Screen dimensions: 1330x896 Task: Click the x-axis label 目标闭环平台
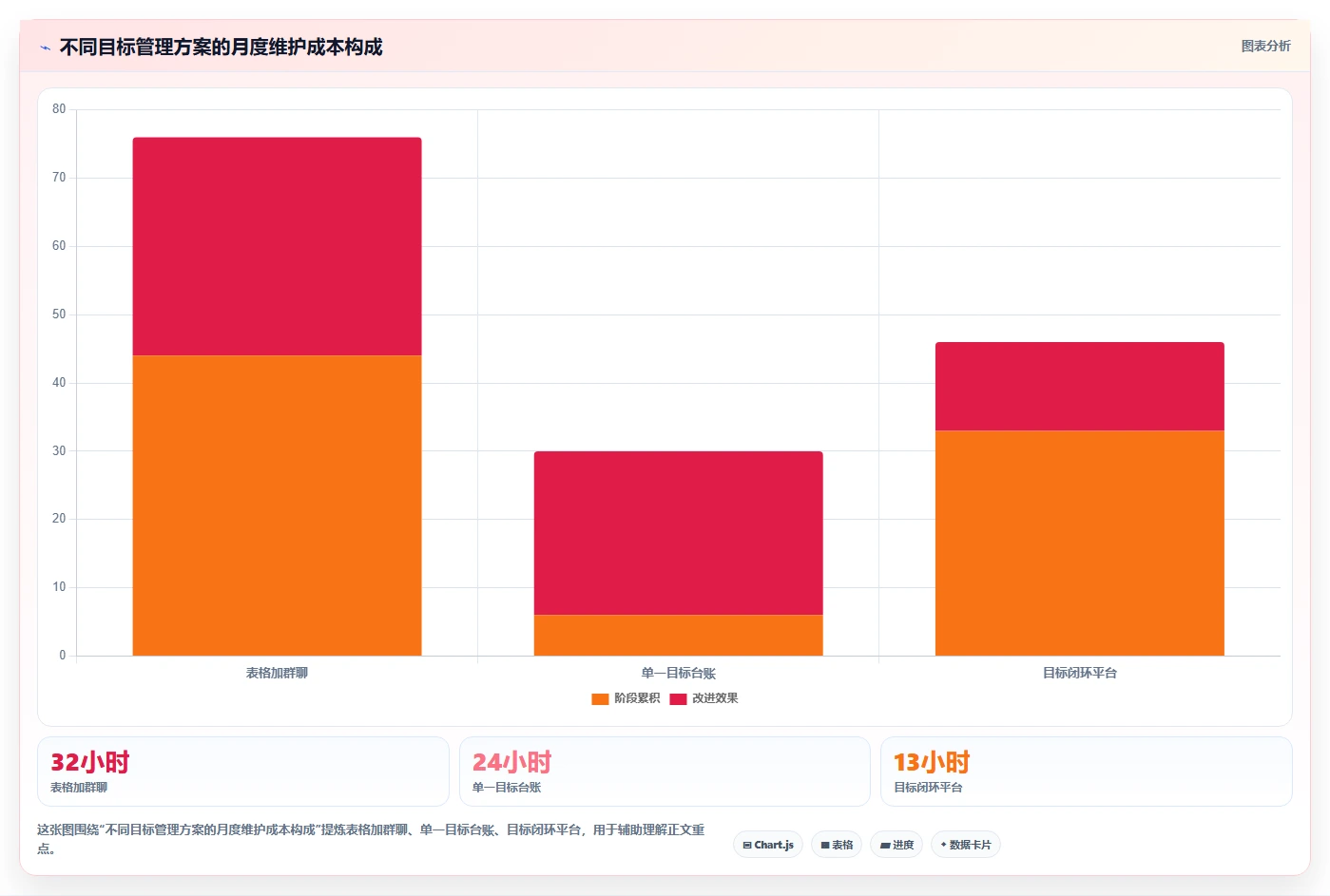click(x=1079, y=673)
